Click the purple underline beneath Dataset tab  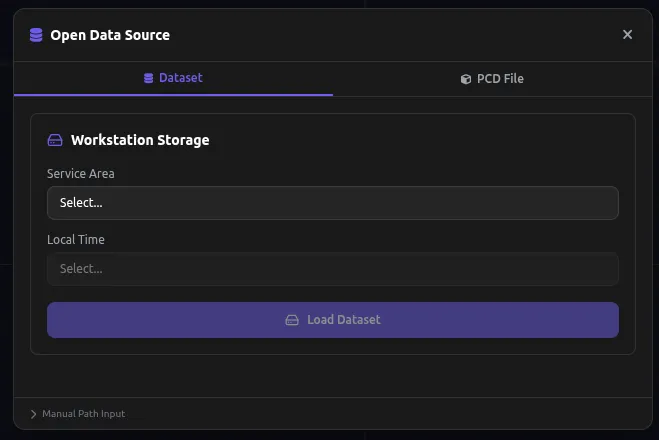point(174,95)
